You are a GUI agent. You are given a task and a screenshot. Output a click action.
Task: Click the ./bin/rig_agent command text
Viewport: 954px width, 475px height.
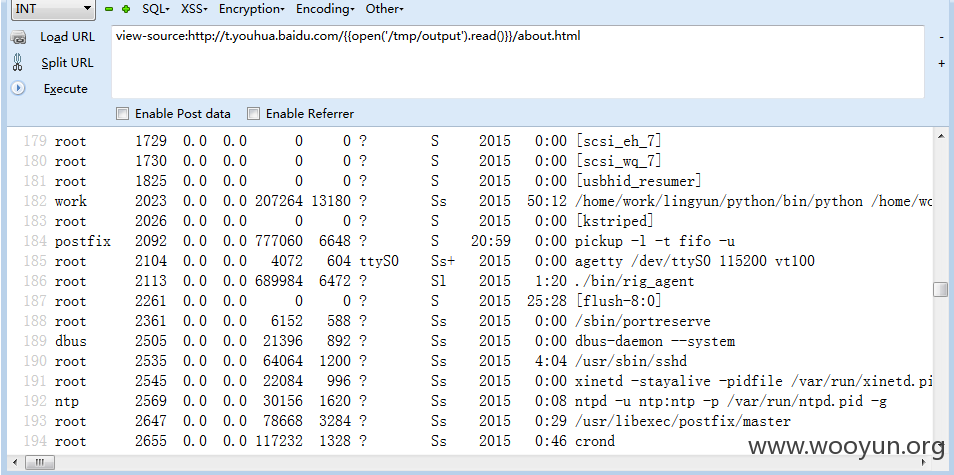[x=635, y=282]
